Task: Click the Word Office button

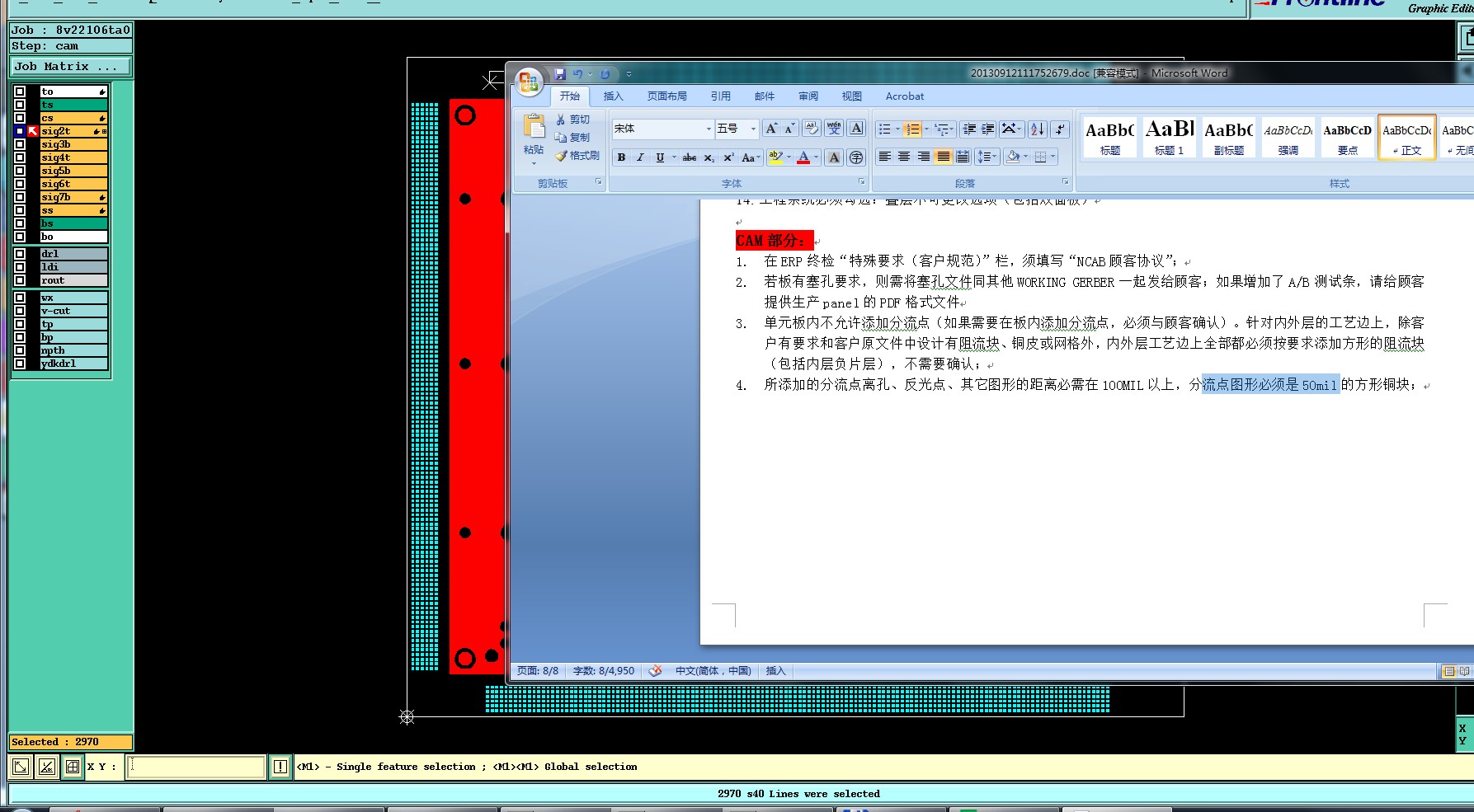Action: [529, 82]
